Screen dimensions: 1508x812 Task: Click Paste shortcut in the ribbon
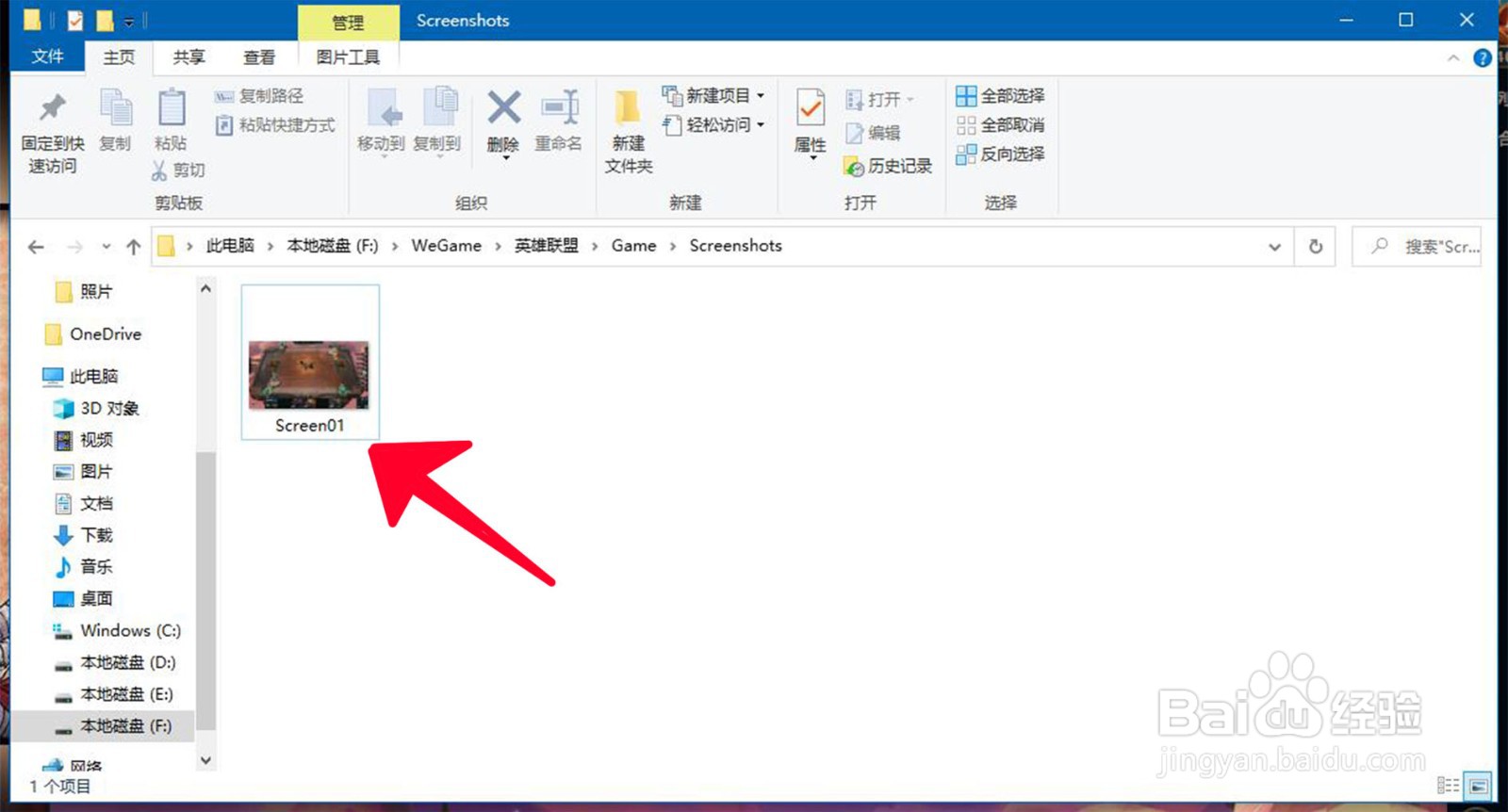tap(274, 125)
